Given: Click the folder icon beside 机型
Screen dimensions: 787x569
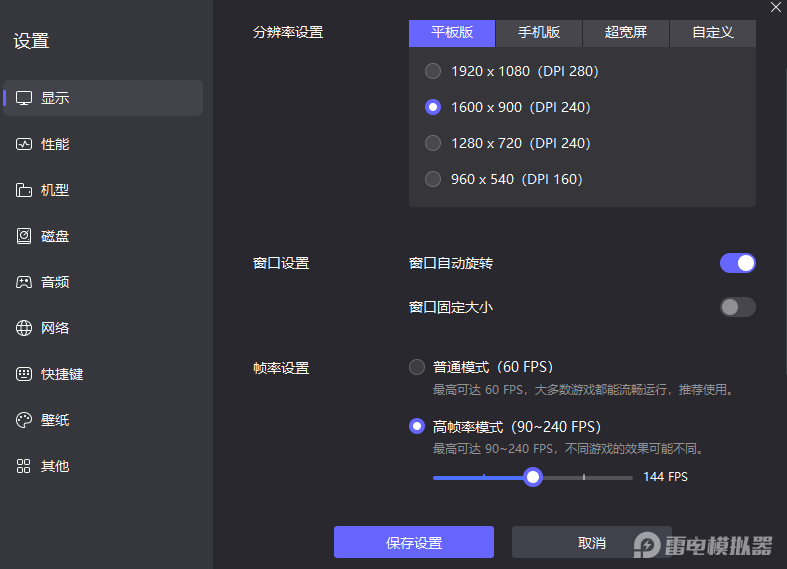Looking at the screenshot, I should (x=24, y=190).
